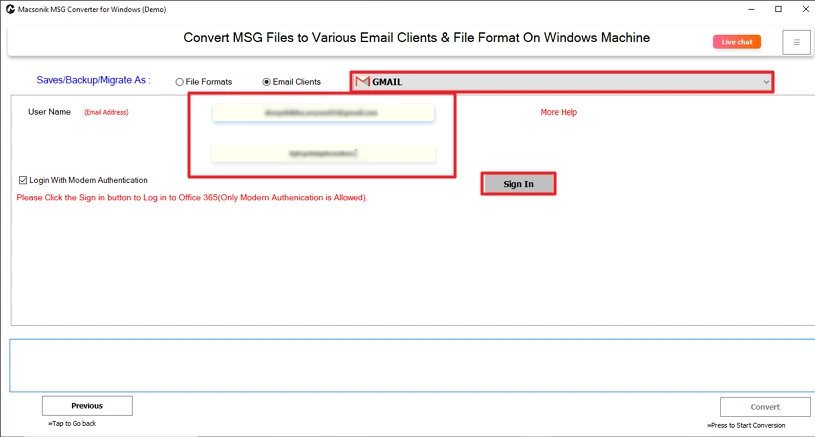Viewport: 815px width, 437px height.
Task: Choose the Email Clients radio option
Action: (x=266, y=82)
